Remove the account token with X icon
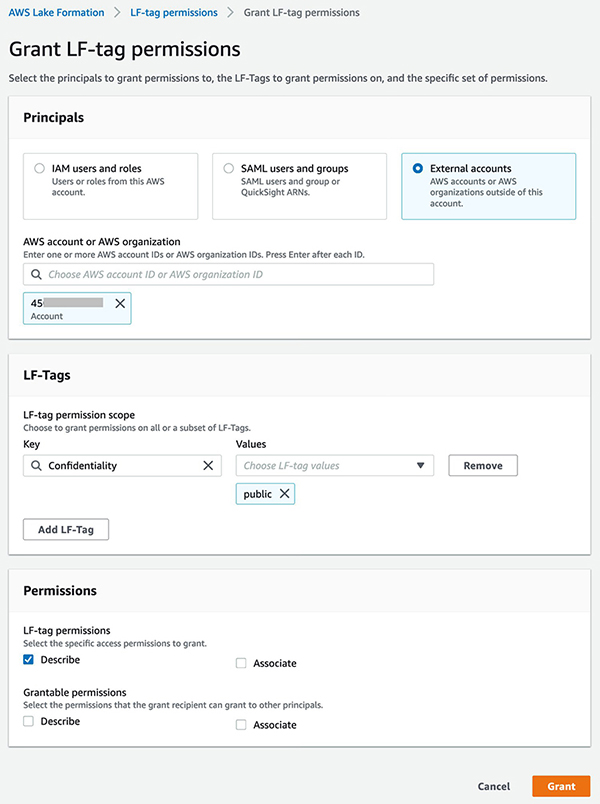The width and height of the screenshot is (600, 804). click(x=120, y=303)
